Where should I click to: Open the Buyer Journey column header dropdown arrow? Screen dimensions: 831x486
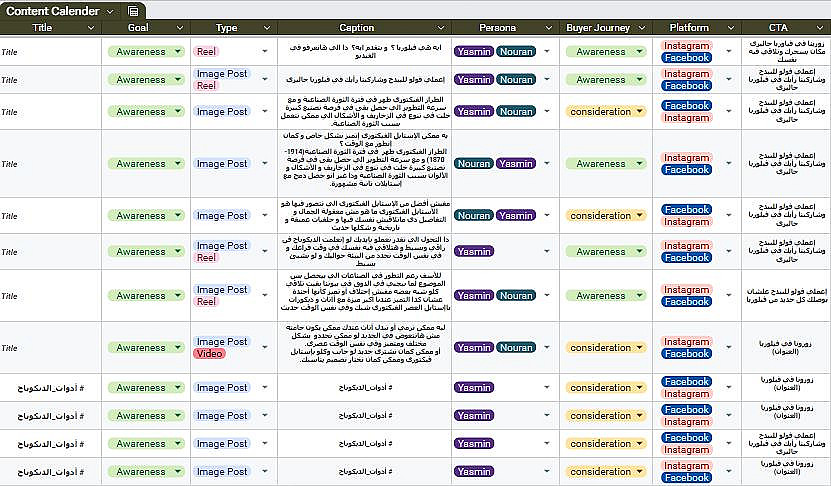tap(645, 28)
